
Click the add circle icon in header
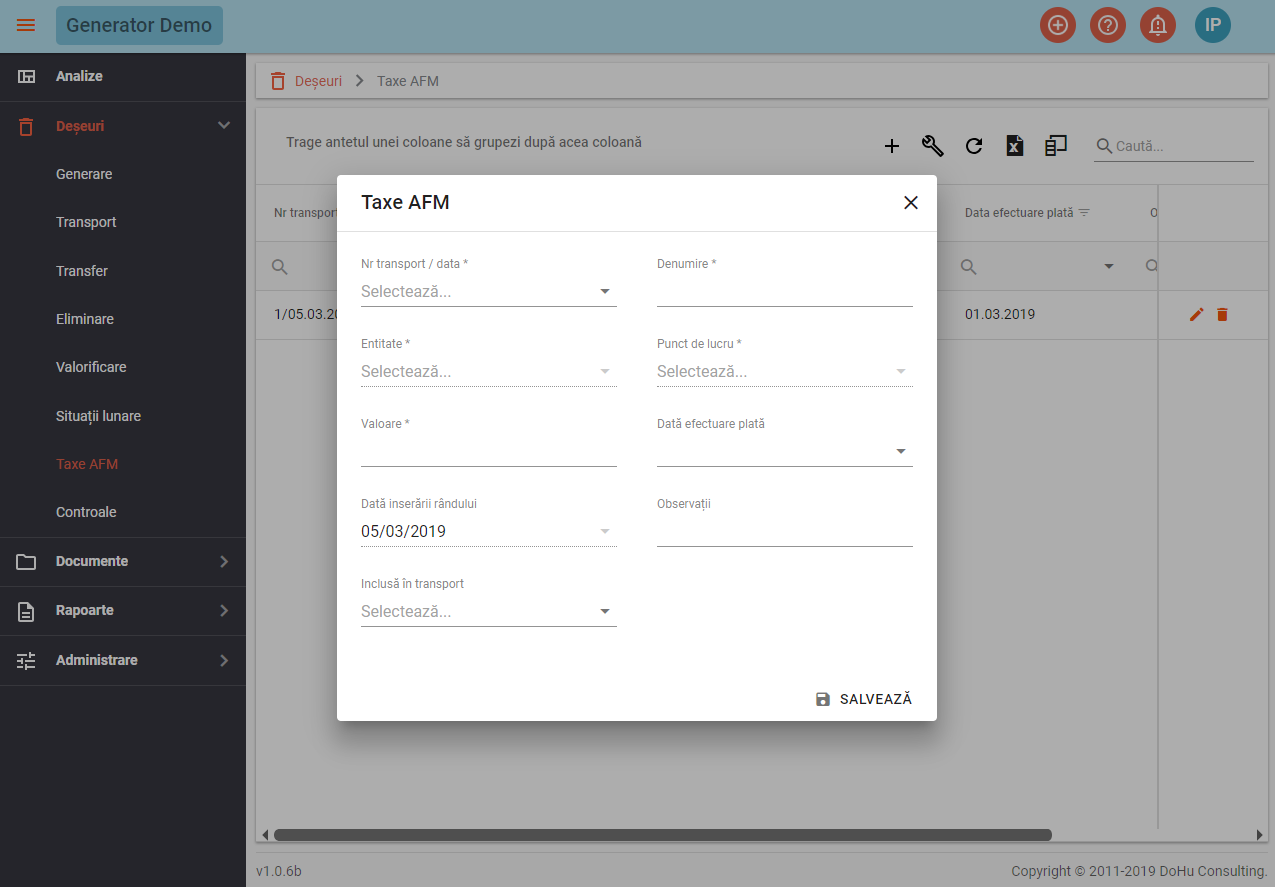click(x=1058, y=25)
